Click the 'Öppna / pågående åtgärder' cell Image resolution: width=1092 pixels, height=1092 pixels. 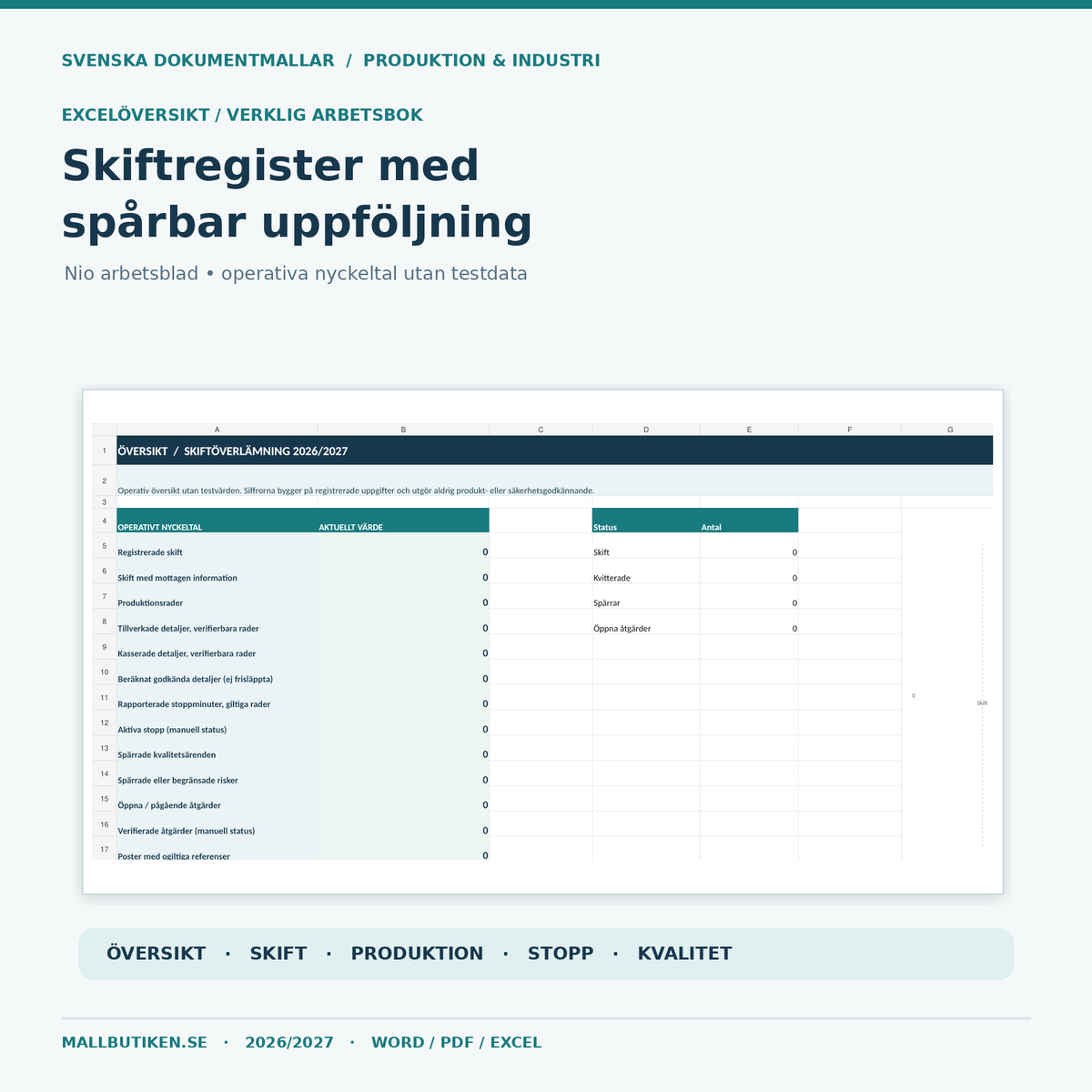pos(217,799)
